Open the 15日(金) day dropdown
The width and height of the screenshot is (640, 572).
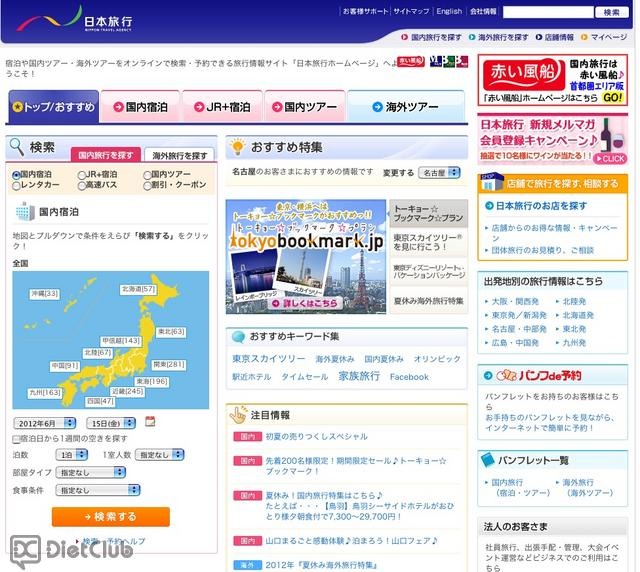111,423
